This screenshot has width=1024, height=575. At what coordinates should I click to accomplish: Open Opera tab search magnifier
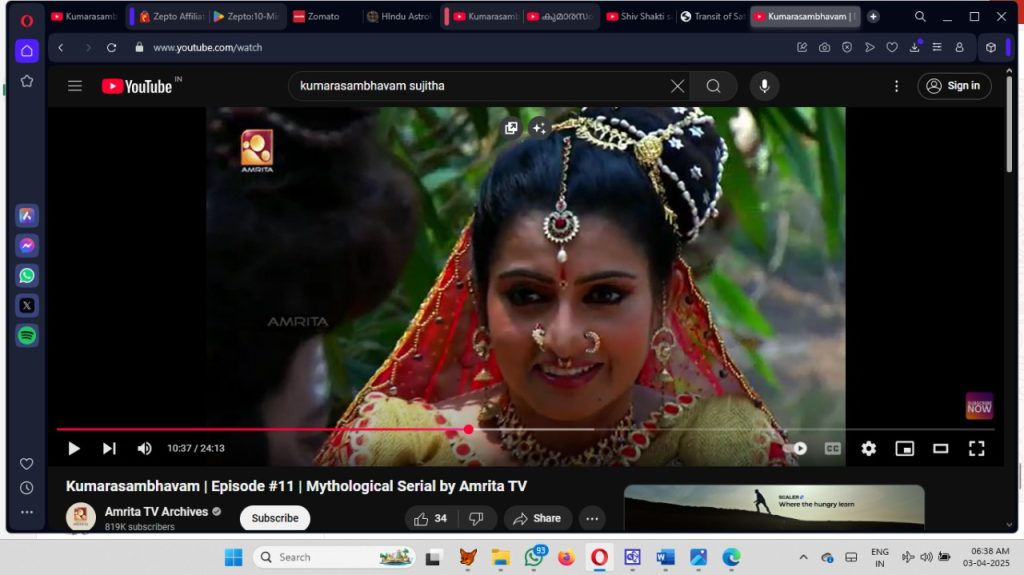pyautogui.click(x=920, y=16)
